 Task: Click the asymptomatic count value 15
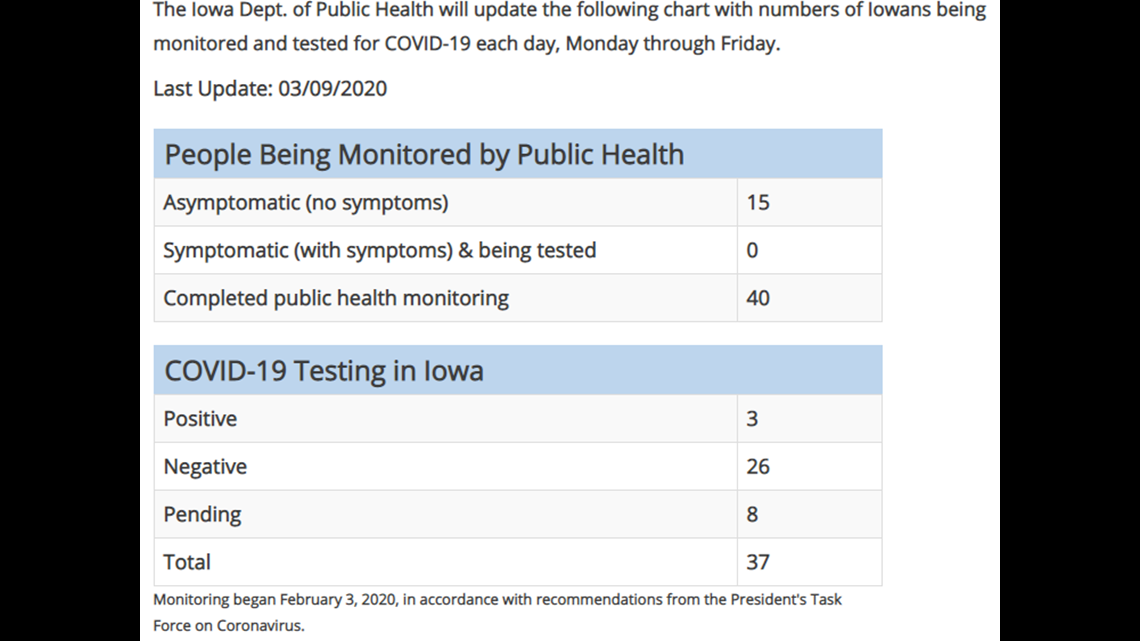[758, 203]
